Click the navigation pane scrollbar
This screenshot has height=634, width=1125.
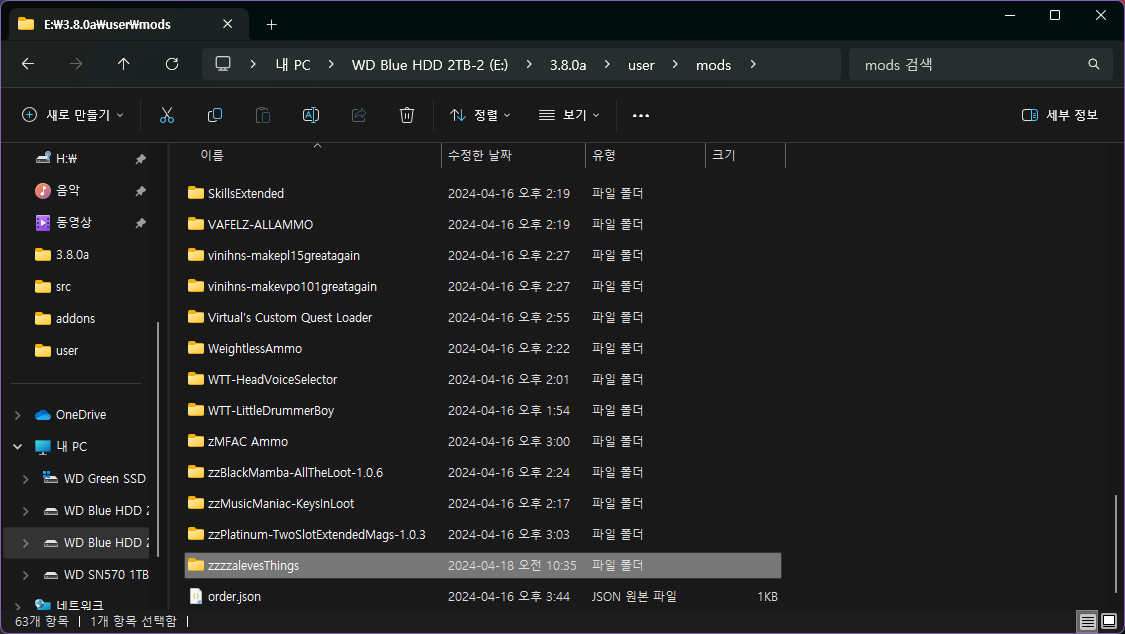158,439
